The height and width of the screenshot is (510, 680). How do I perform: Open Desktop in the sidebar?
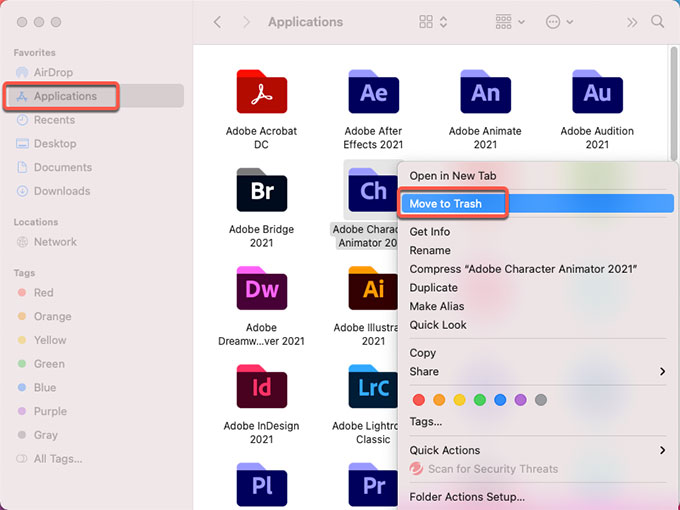pyautogui.click(x=55, y=144)
